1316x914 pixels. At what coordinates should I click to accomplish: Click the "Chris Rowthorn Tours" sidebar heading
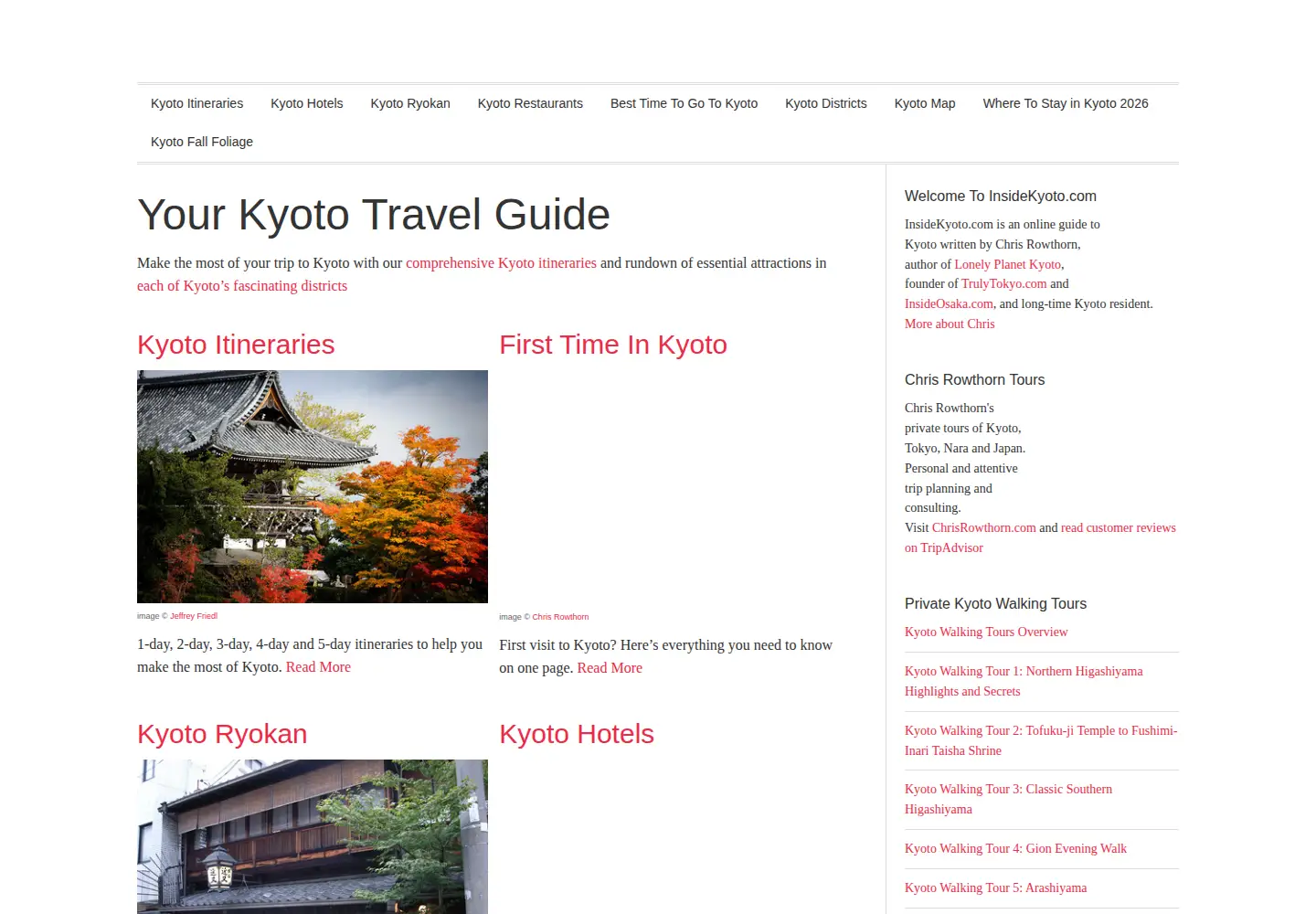pos(974,379)
